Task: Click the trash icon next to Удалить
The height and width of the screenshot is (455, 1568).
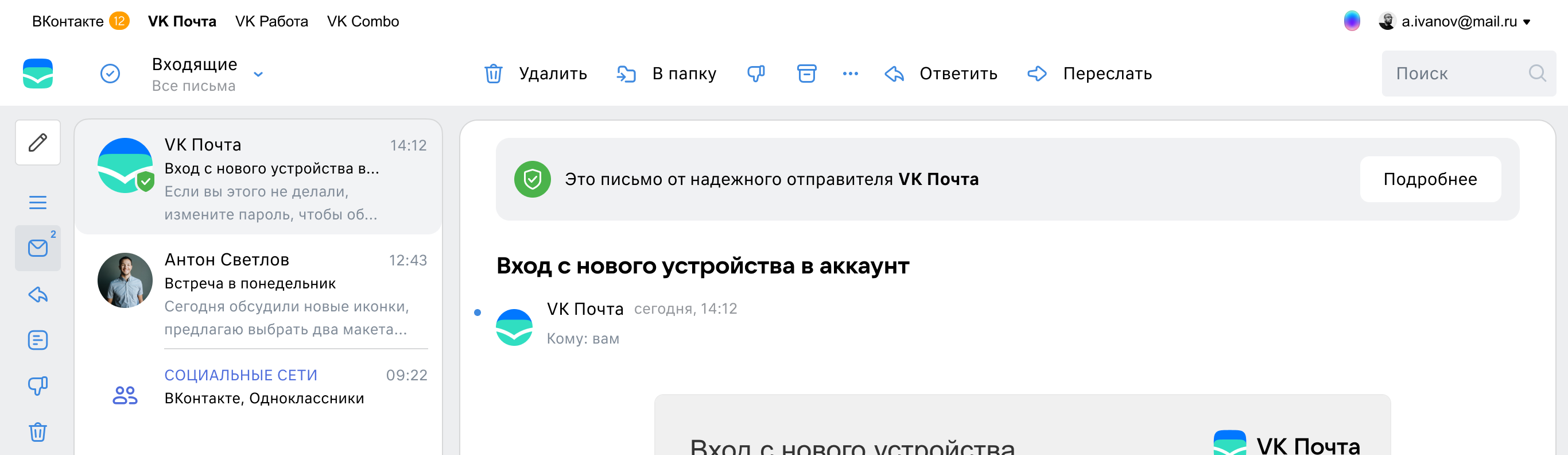Action: (493, 74)
